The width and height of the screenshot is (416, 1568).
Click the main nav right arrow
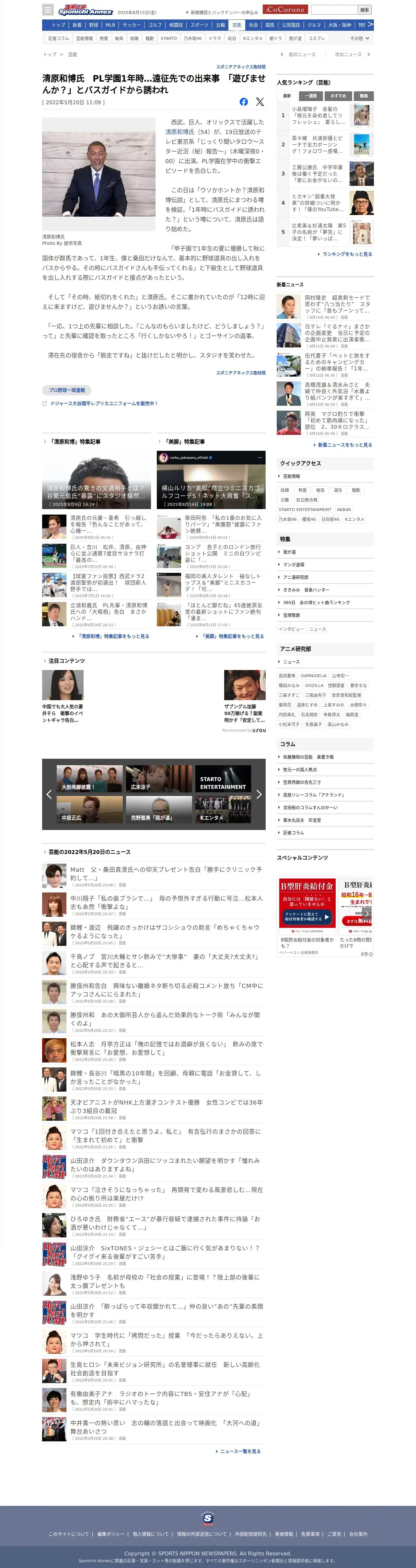pyautogui.click(x=370, y=24)
